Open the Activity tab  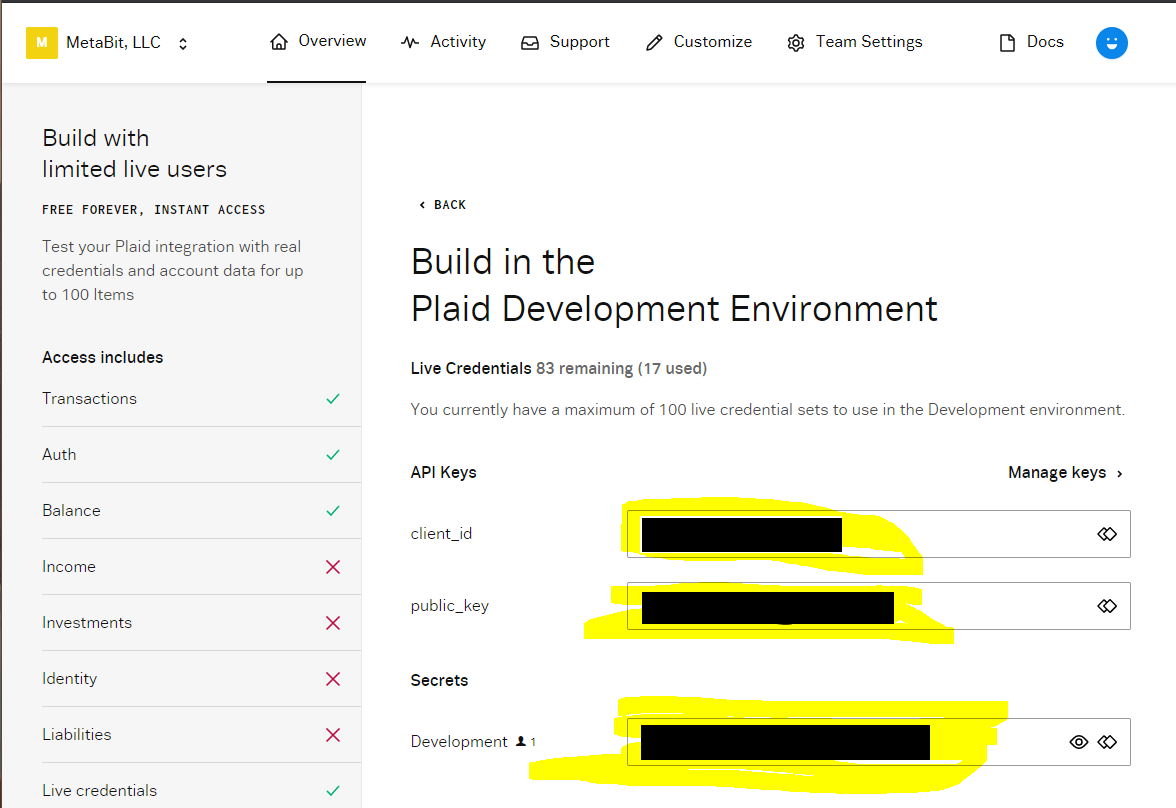coord(443,42)
